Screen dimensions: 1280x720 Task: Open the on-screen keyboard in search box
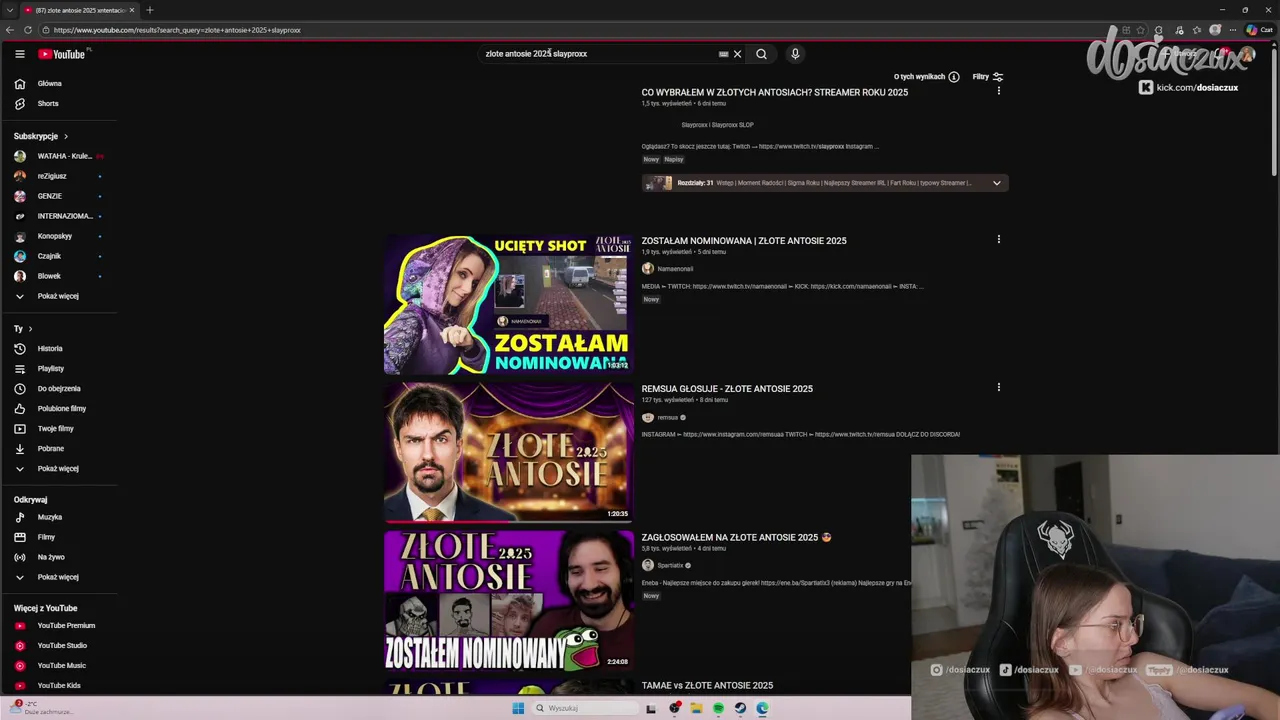pyautogui.click(x=723, y=54)
